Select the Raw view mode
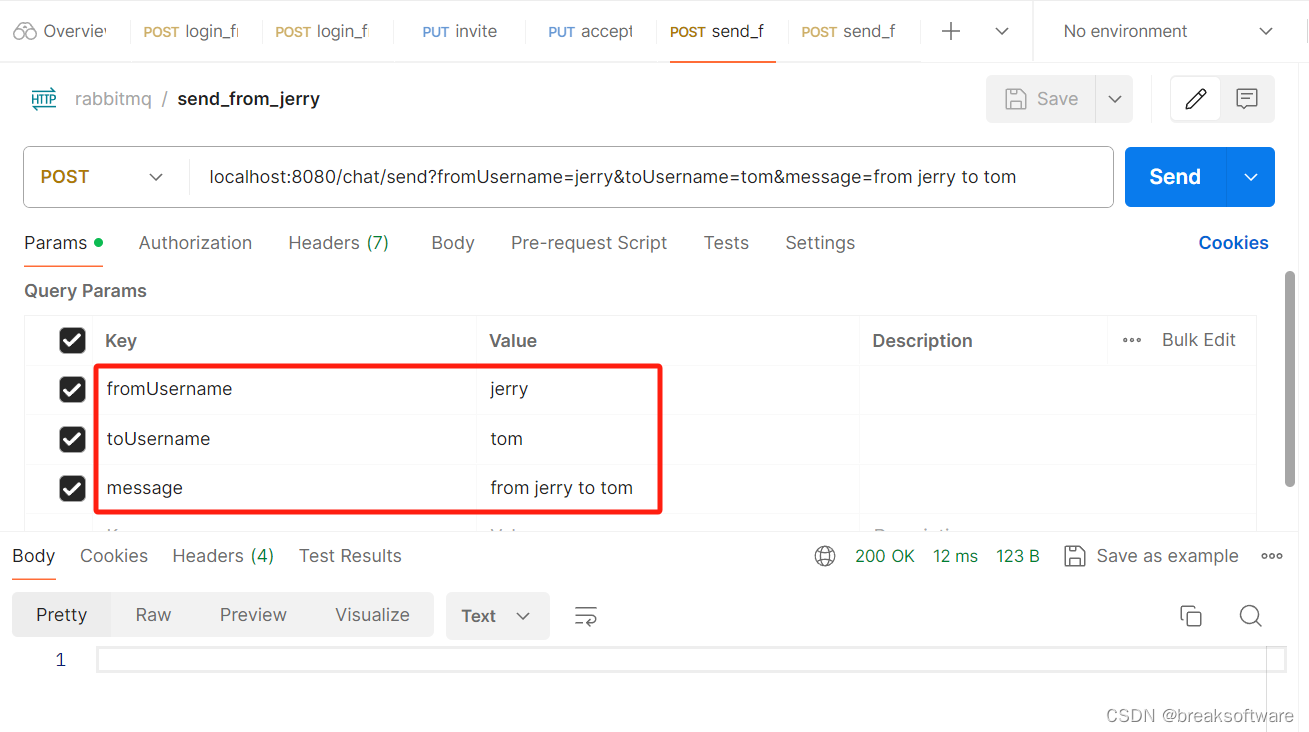The image size is (1309, 732). [x=153, y=615]
